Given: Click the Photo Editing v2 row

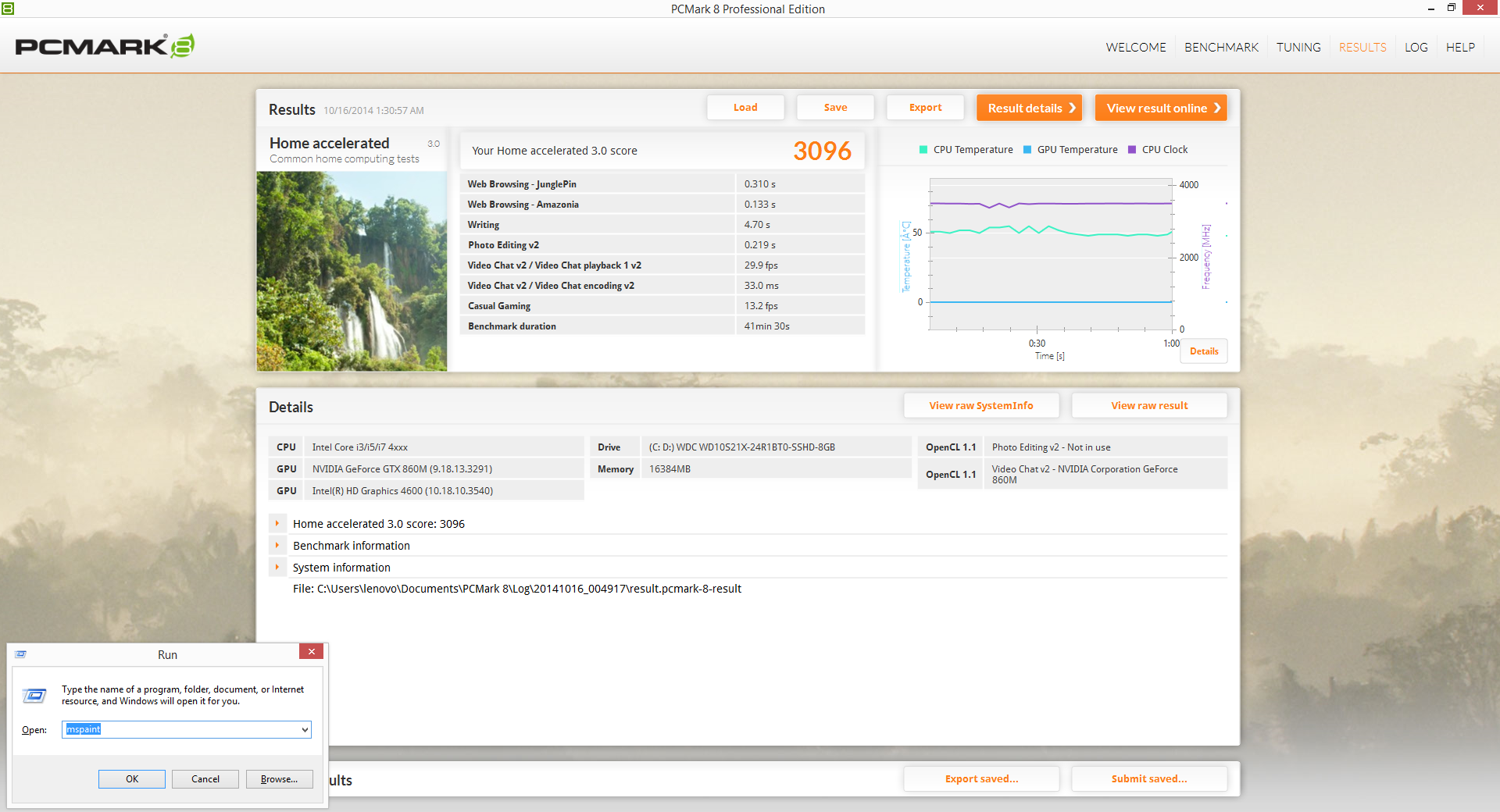Looking at the screenshot, I should tap(662, 245).
